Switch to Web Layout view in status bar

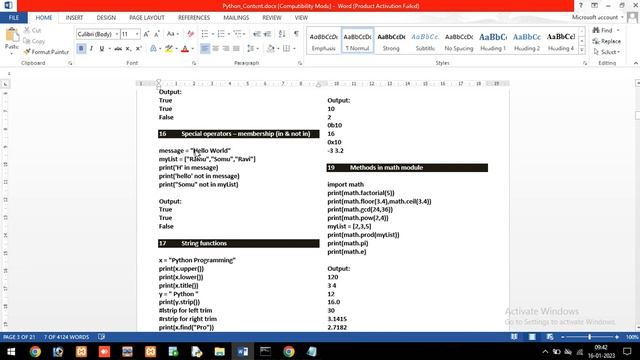pos(550,337)
